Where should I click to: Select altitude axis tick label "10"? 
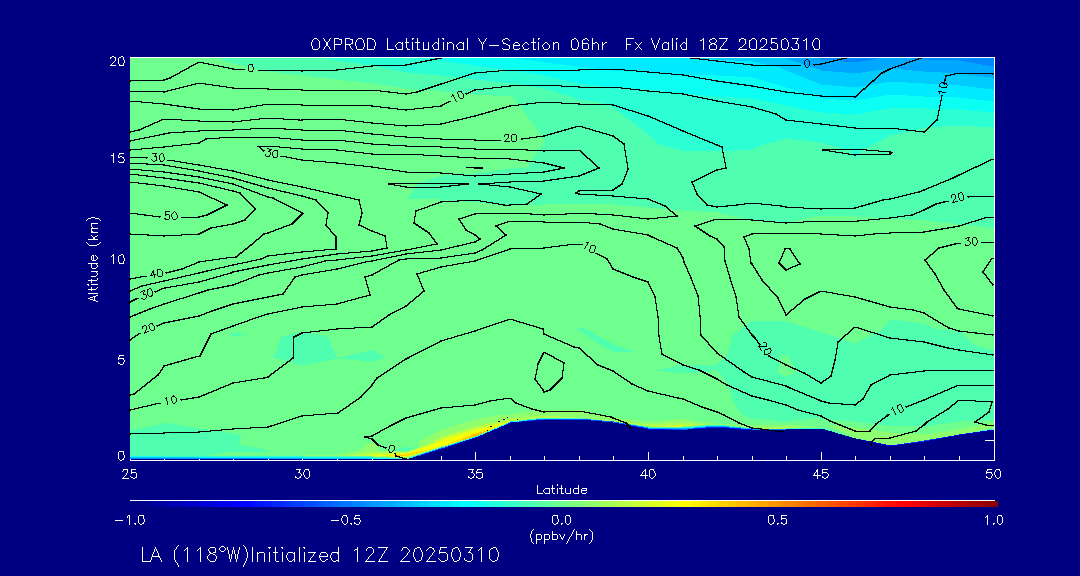(117, 259)
